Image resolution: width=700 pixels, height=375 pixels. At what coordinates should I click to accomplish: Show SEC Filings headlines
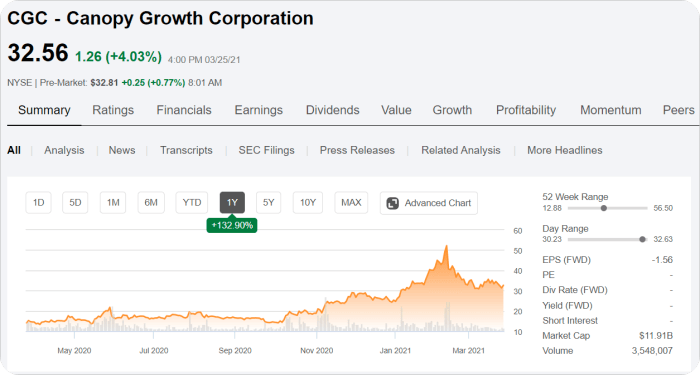click(x=267, y=150)
